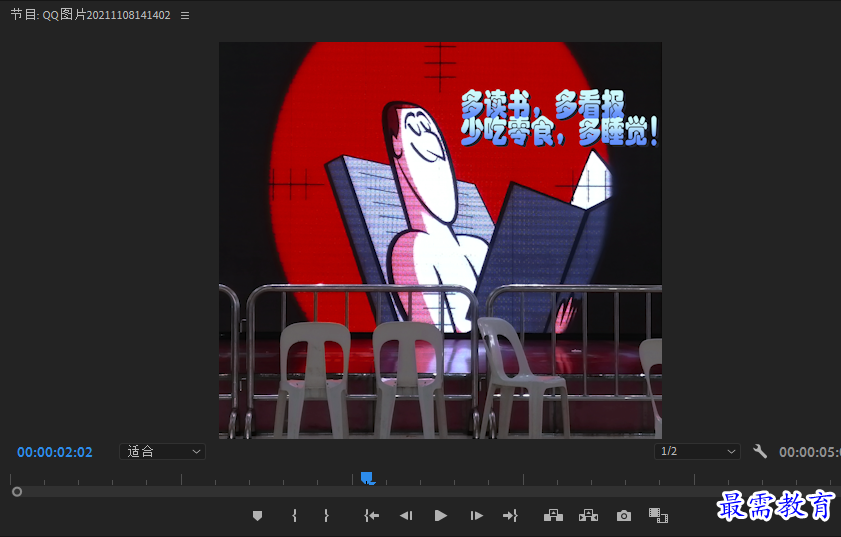This screenshot has height=537, width=841.
Task: Step back one frame
Action: 406,516
